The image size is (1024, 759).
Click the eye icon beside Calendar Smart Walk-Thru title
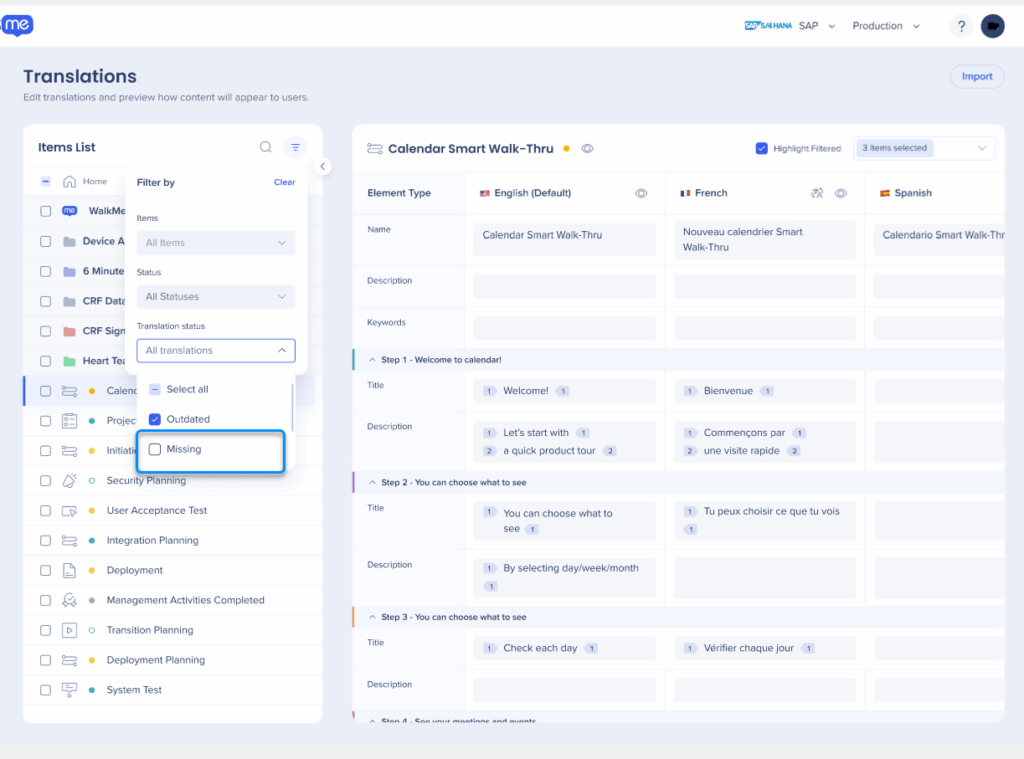pyautogui.click(x=588, y=149)
